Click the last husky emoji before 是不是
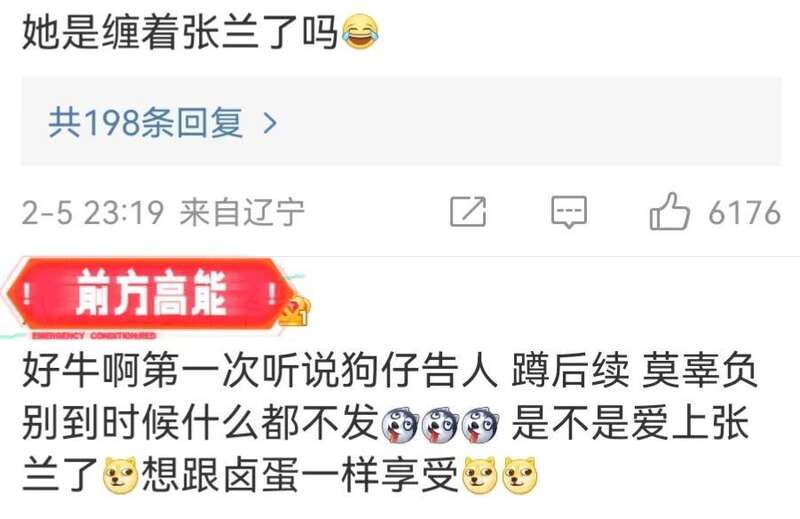This screenshot has height=519, width=800. pyautogui.click(x=480, y=426)
